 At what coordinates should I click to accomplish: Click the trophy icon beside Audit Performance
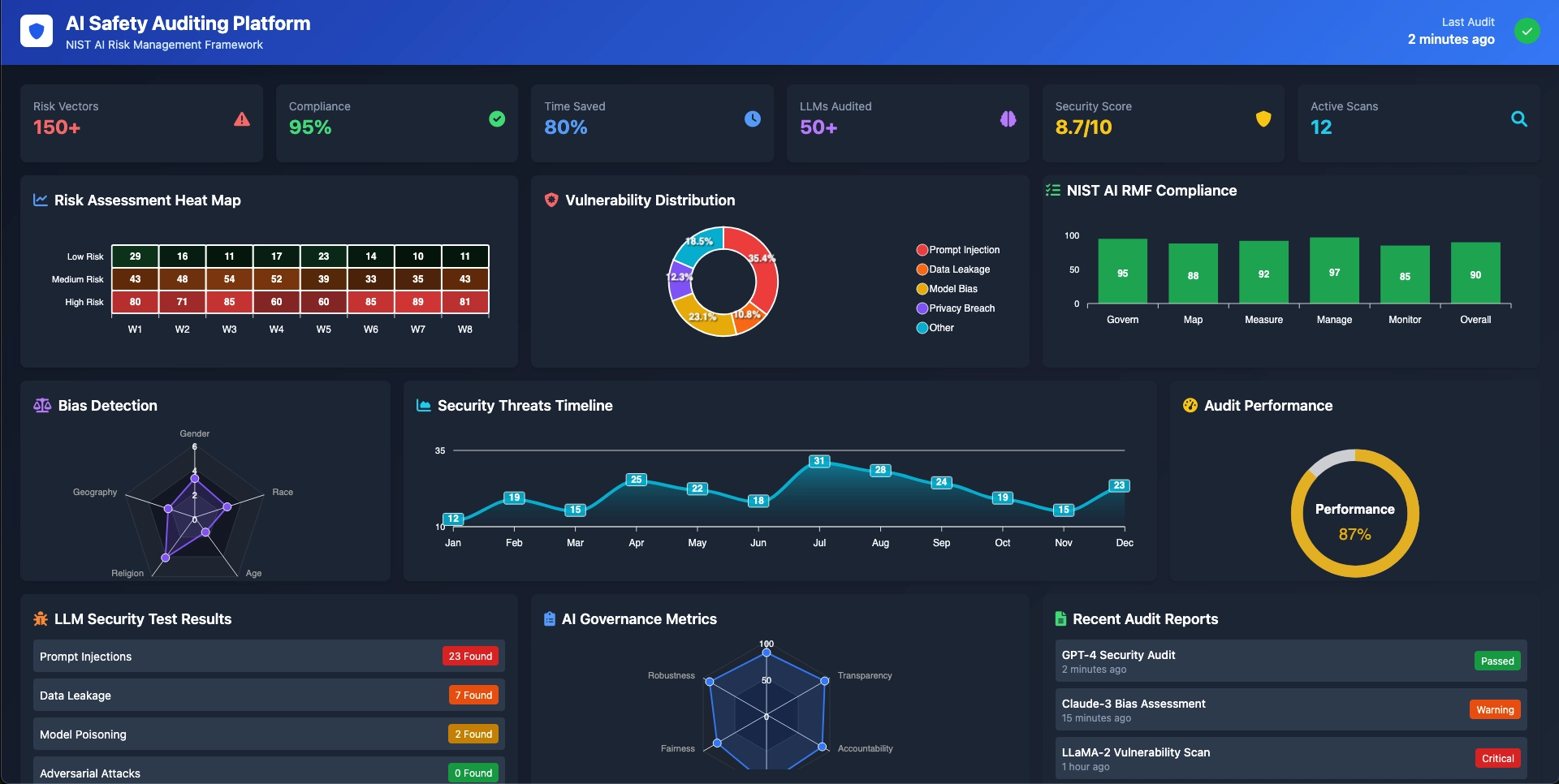click(1191, 405)
